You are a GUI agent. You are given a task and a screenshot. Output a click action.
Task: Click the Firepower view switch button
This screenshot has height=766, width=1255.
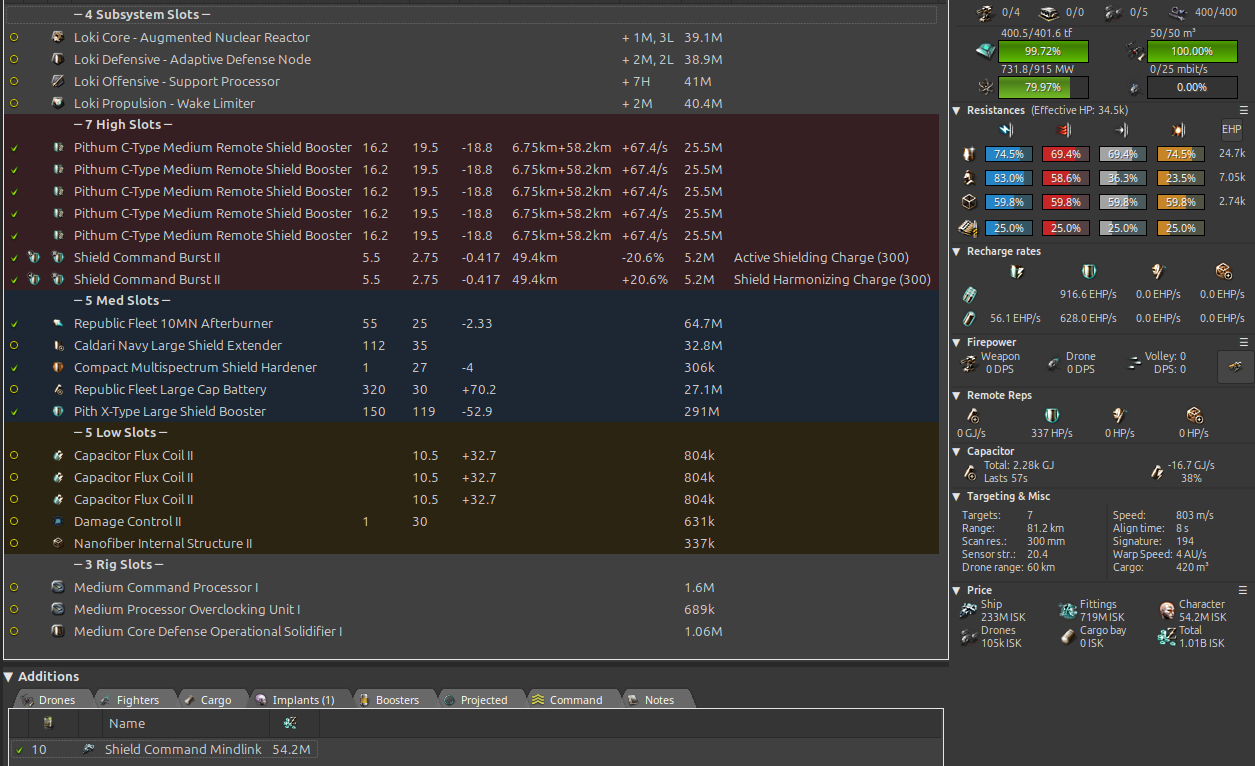[1235, 367]
